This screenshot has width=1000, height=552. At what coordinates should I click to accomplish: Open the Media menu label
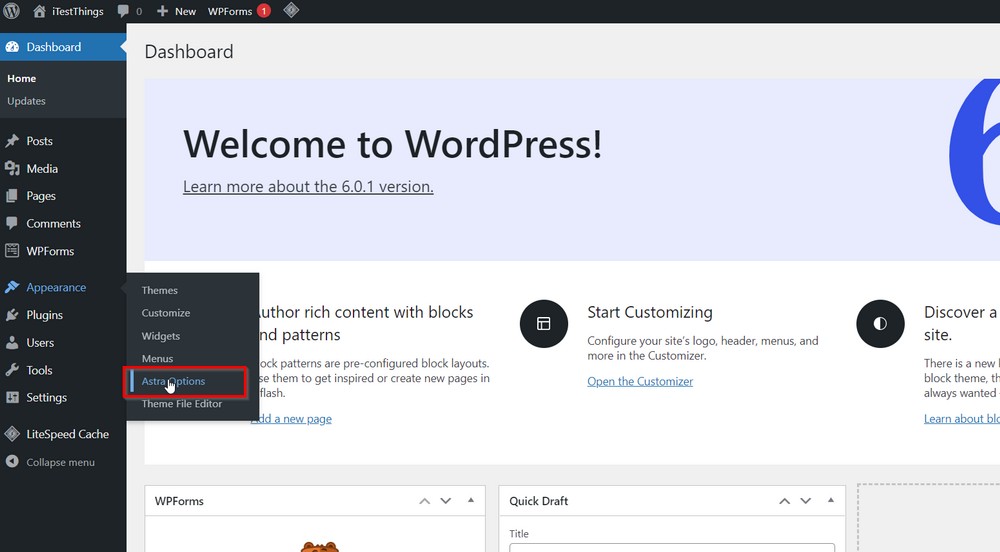click(42, 168)
